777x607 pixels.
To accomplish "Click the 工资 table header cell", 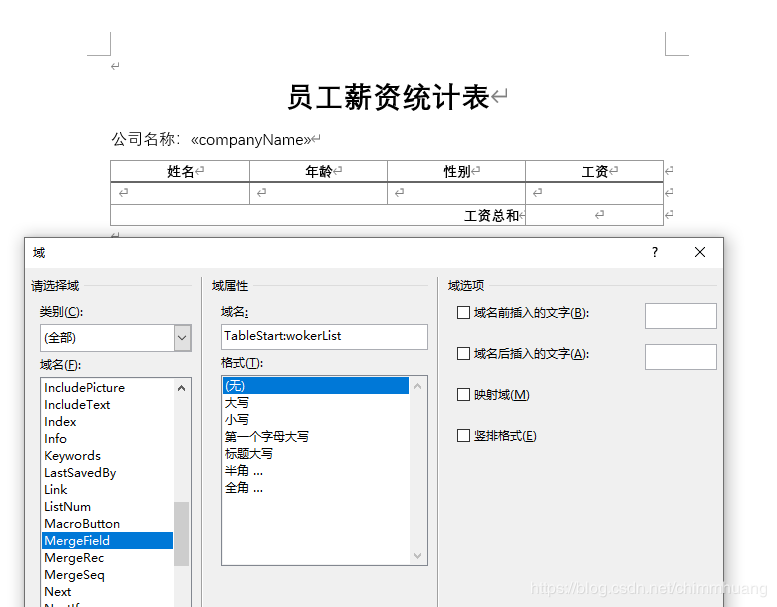I will [x=595, y=171].
